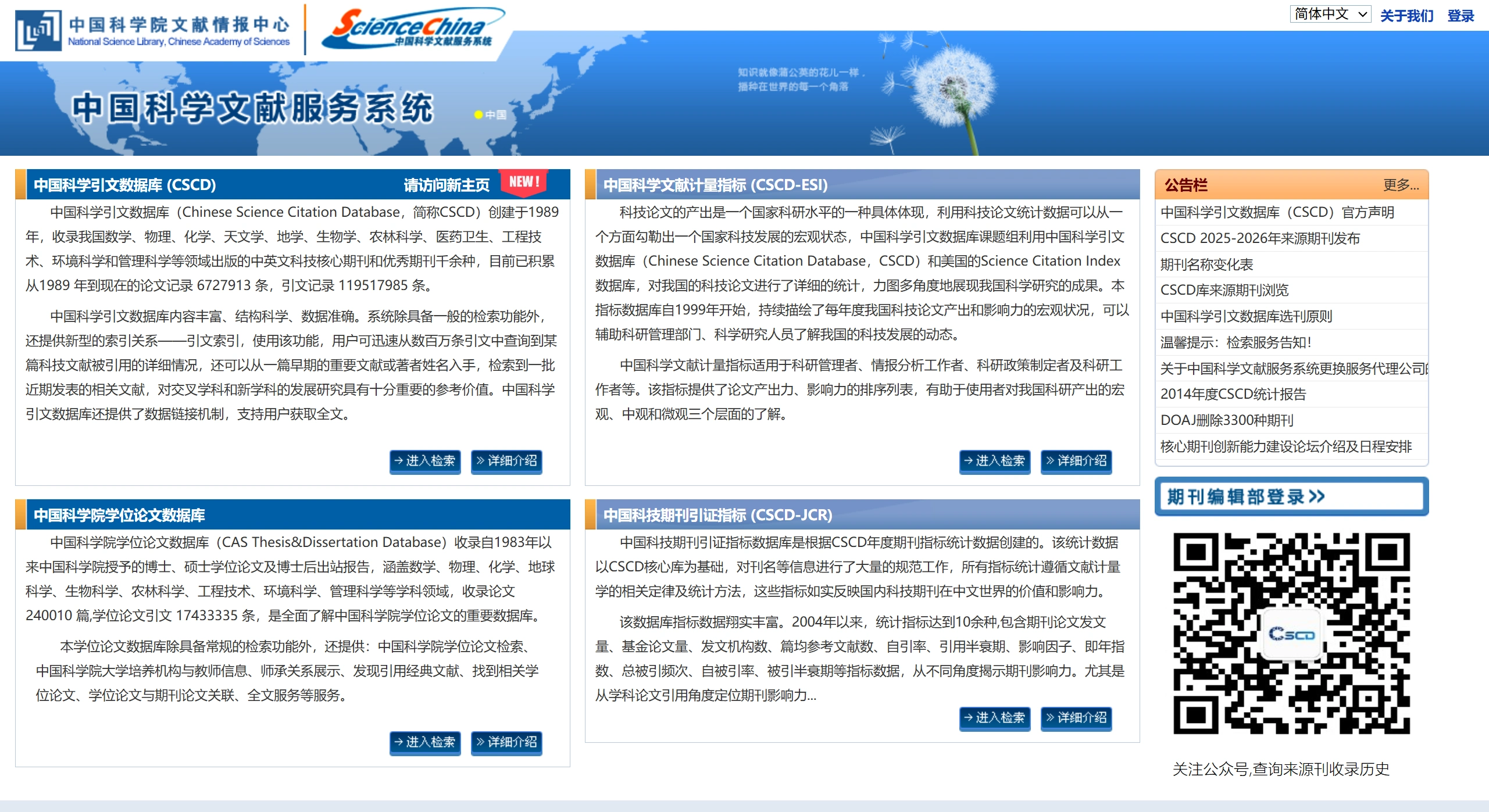
Task: Click the 公告栏 panel title
Action: pos(1186,185)
